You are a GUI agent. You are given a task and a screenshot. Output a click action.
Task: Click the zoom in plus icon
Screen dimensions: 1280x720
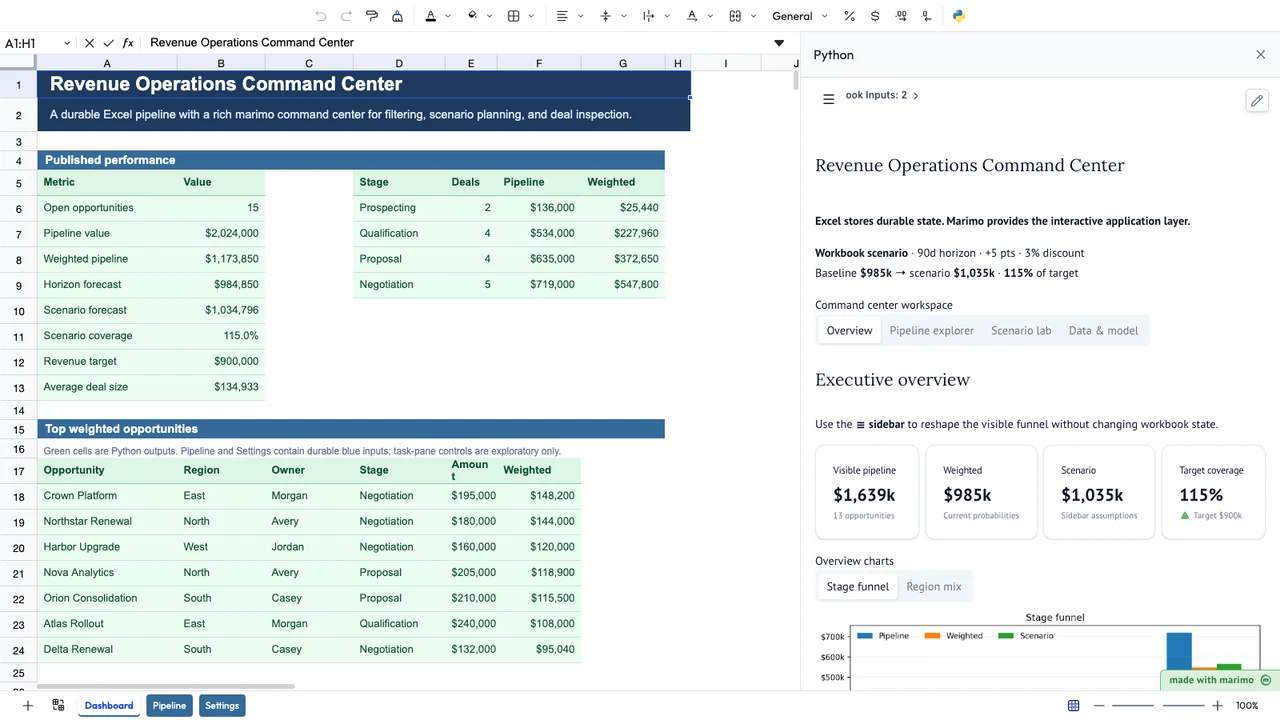[x=1217, y=705]
